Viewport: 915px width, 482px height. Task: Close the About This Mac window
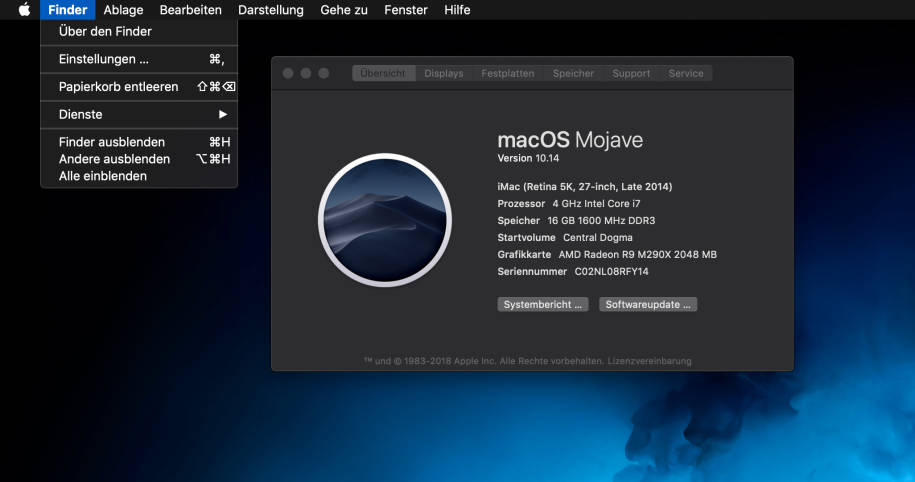tap(288, 73)
